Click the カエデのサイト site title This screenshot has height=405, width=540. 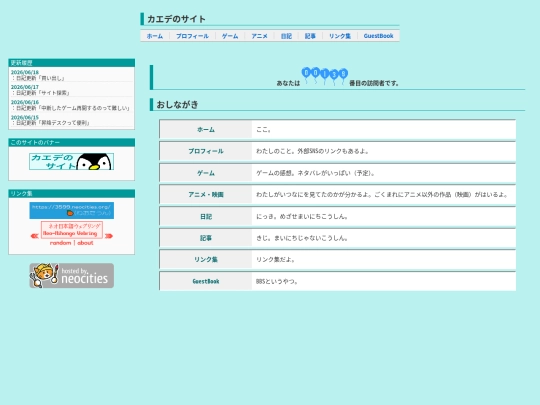coord(176,19)
